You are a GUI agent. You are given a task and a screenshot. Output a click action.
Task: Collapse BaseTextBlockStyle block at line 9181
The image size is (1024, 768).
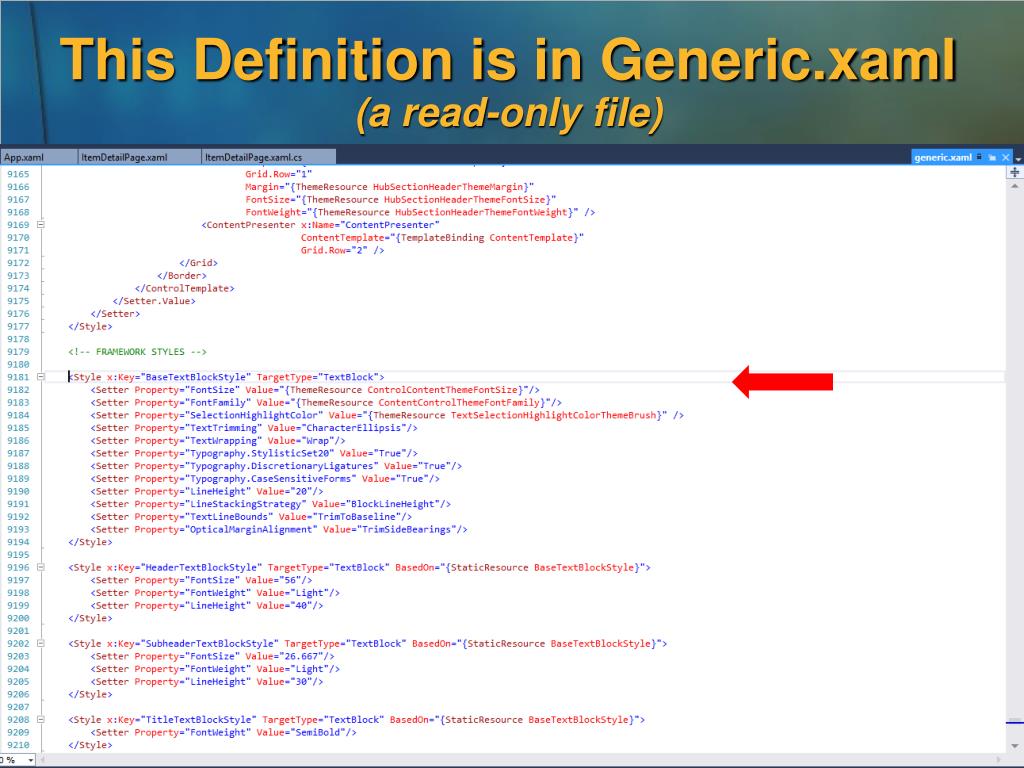40,377
